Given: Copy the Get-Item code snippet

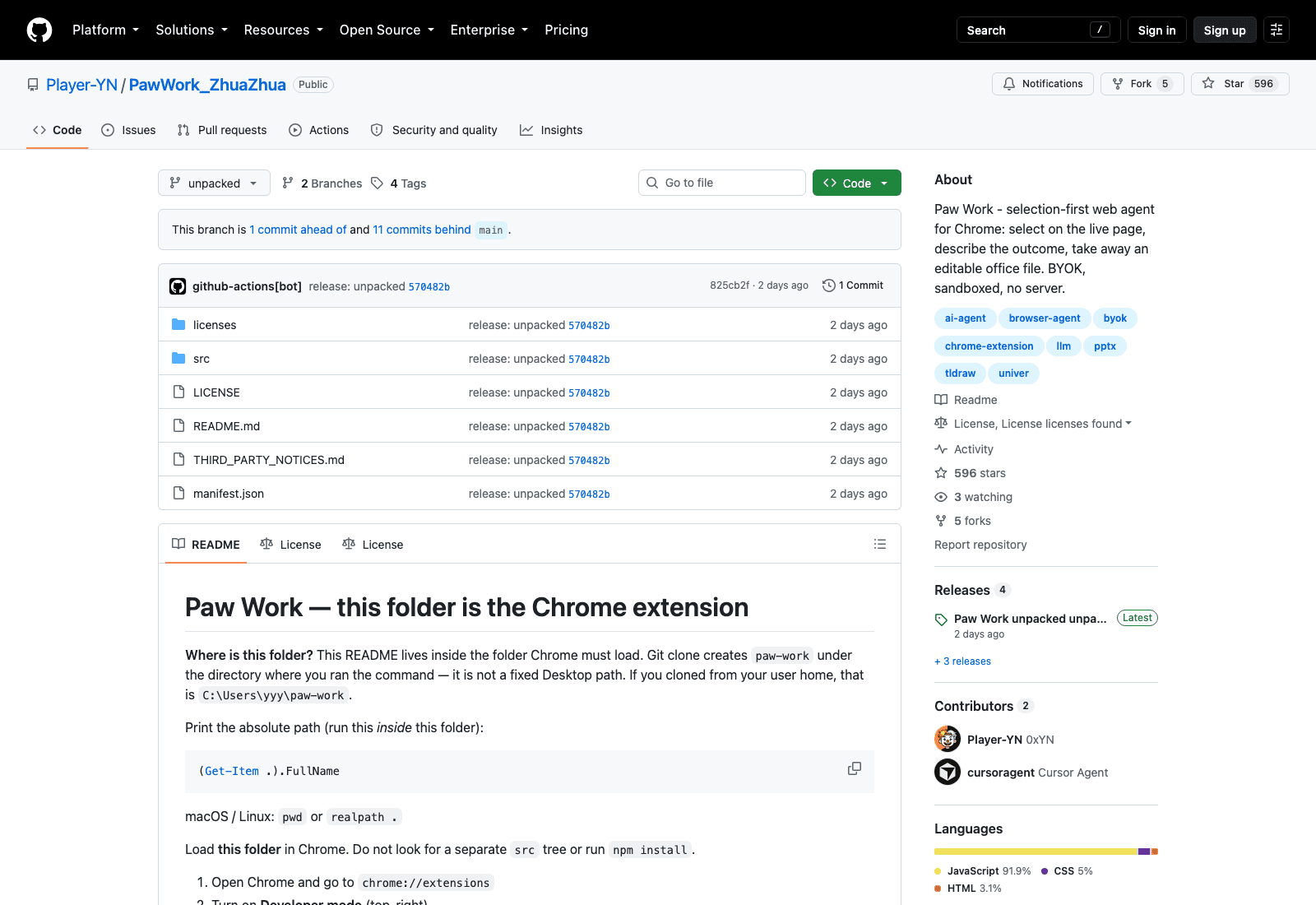Looking at the screenshot, I should [x=855, y=768].
